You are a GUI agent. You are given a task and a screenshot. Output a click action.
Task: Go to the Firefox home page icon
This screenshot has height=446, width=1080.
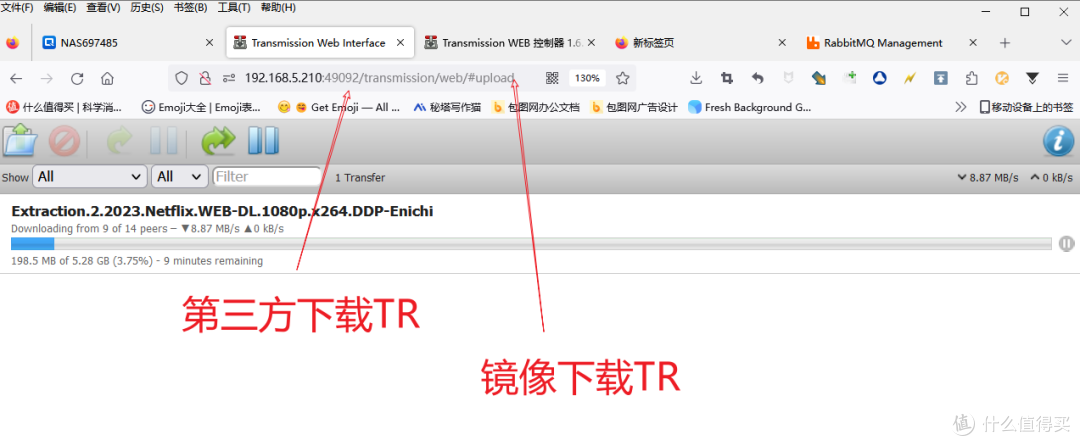107,78
